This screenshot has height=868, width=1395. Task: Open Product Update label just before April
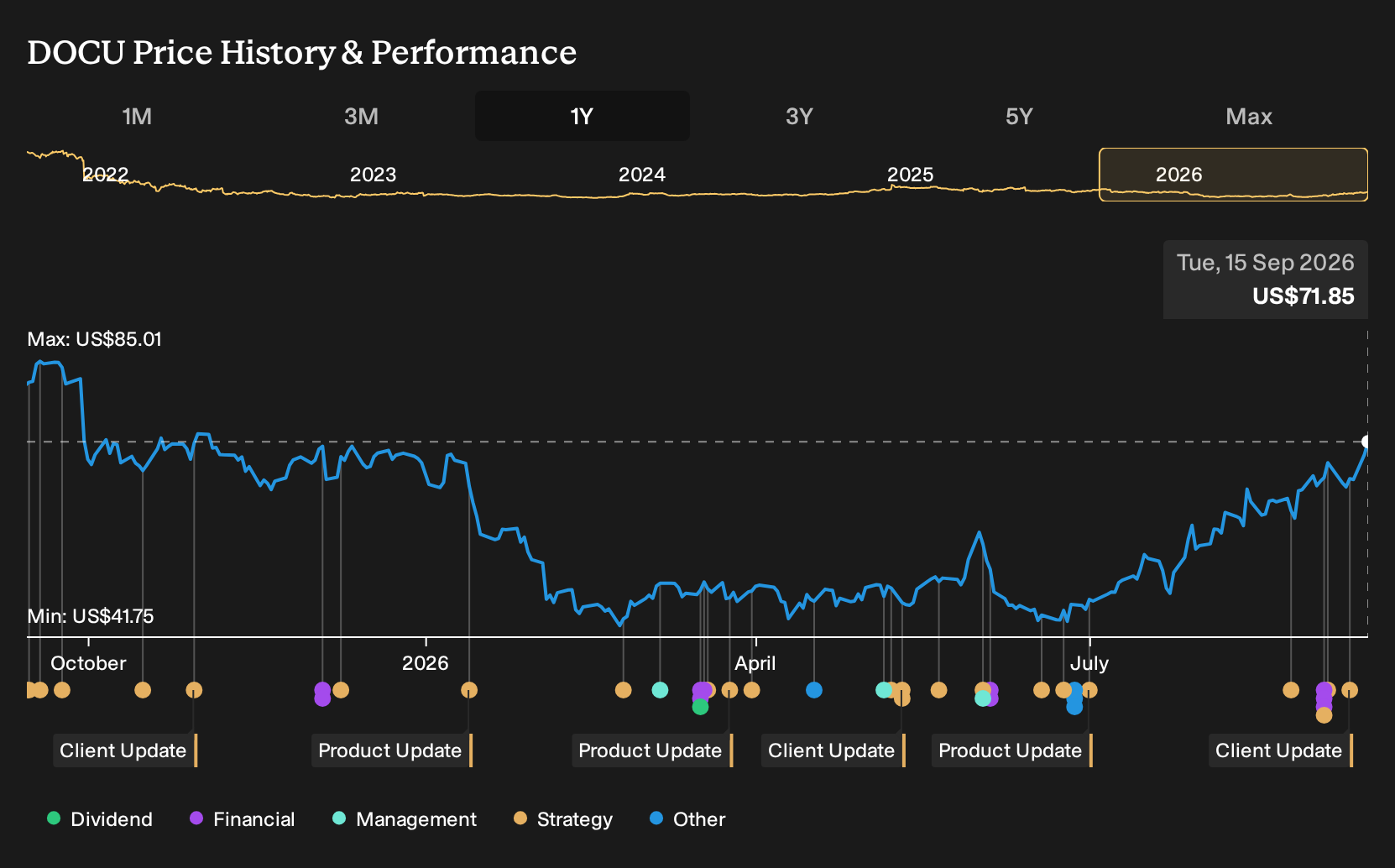652,750
